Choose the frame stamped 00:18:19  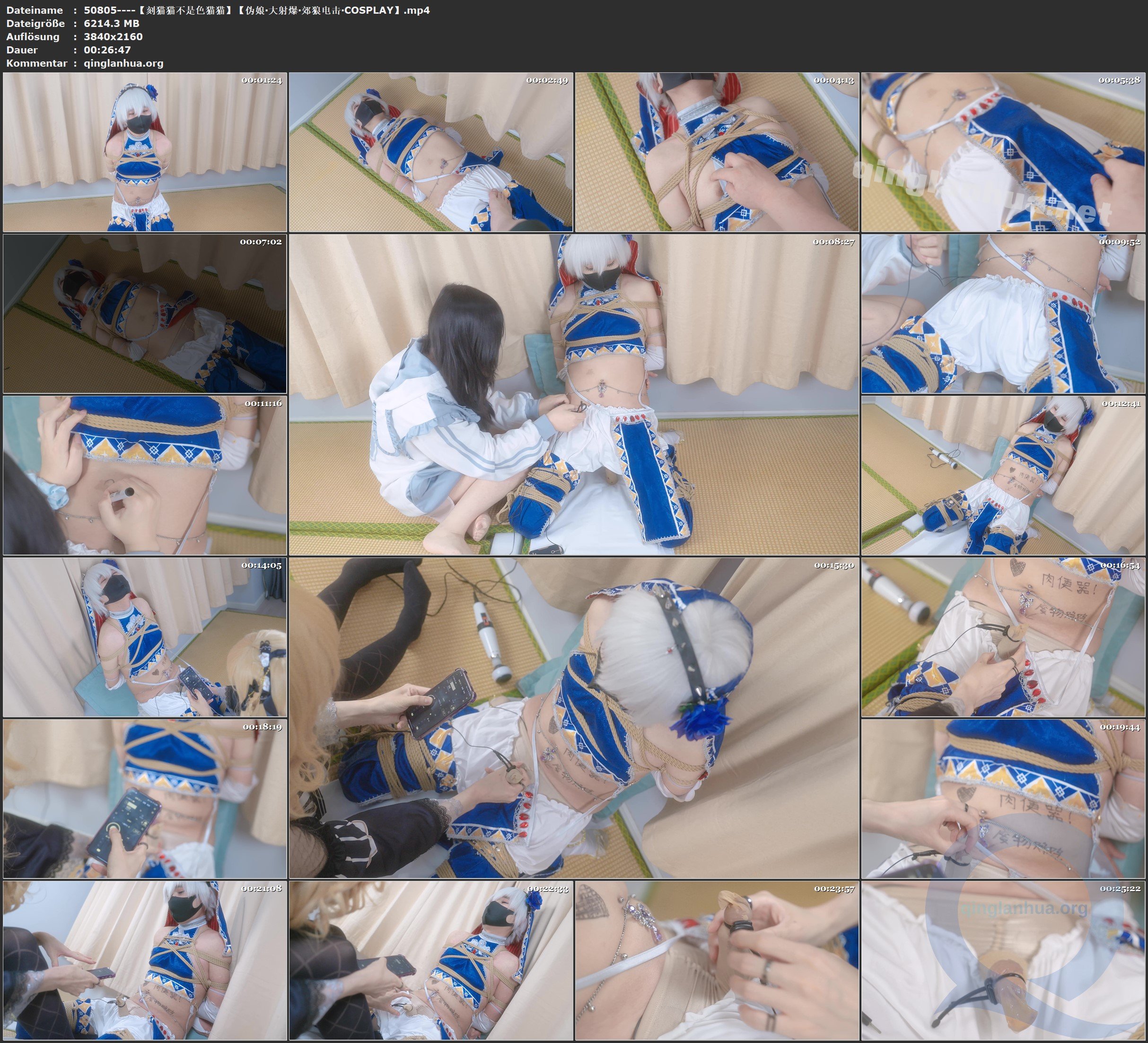[145, 799]
